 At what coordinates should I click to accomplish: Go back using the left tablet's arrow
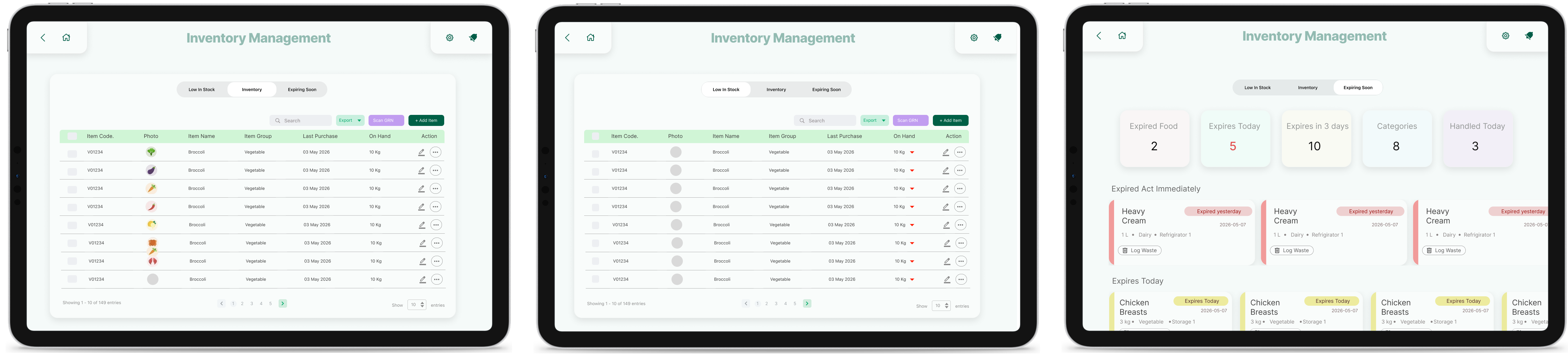point(43,38)
